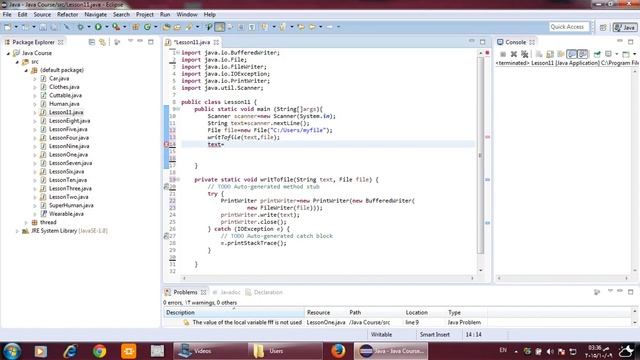
Task: Toggle folding of writToFile method
Action: [178, 180]
